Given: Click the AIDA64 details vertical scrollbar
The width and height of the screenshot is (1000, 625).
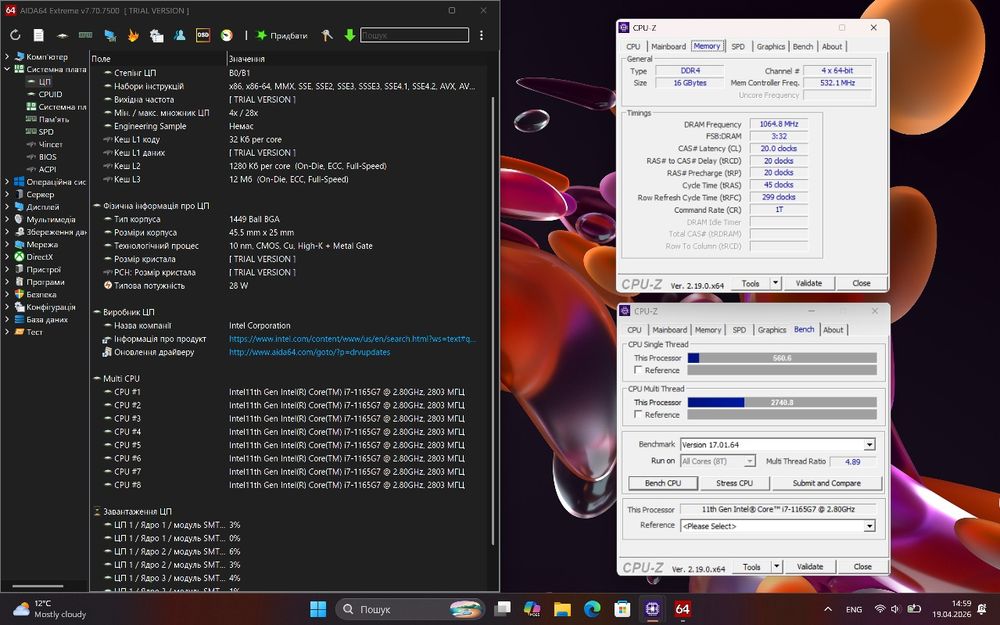Looking at the screenshot, I should [x=493, y=319].
